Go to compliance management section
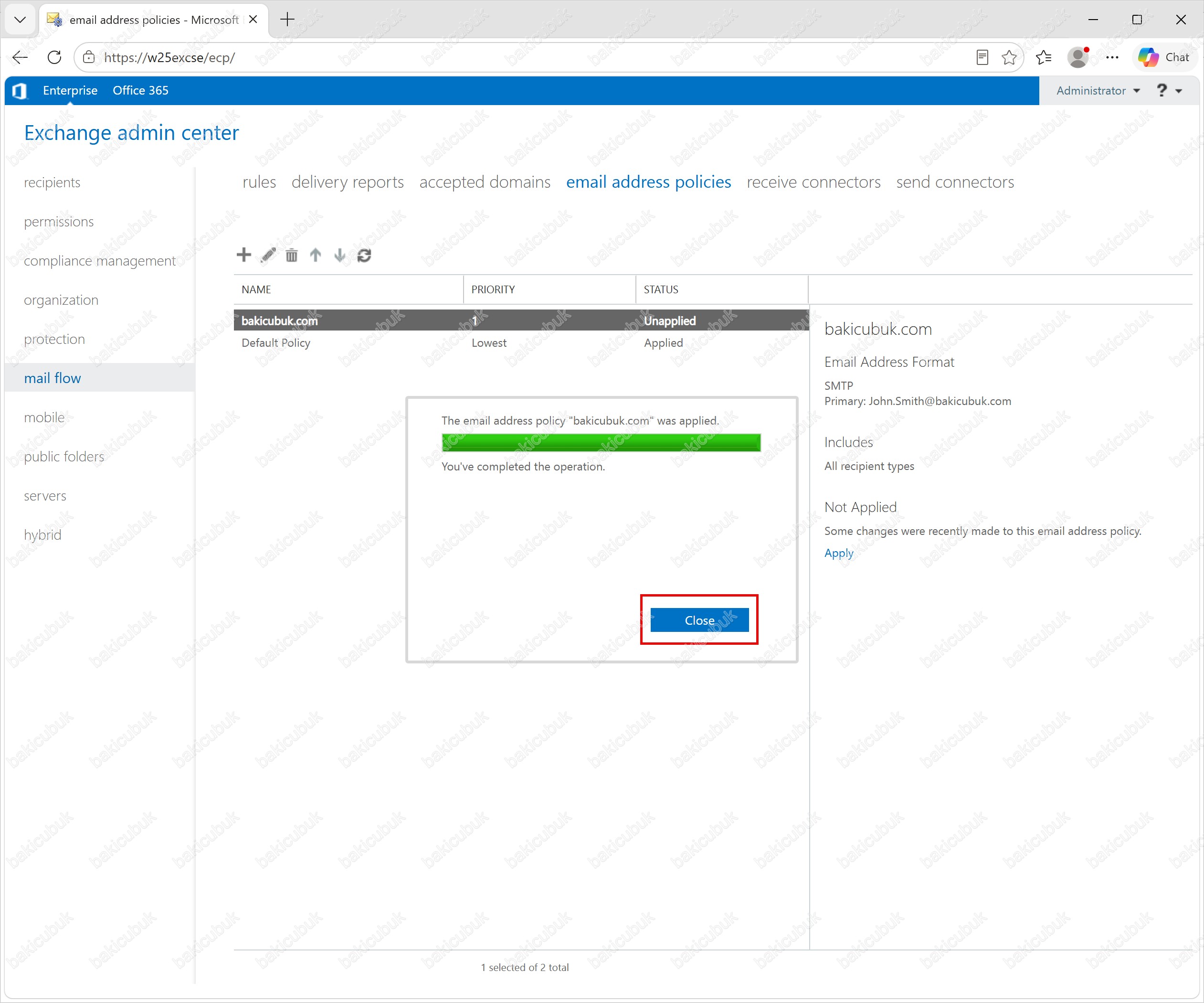 click(100, 261)
